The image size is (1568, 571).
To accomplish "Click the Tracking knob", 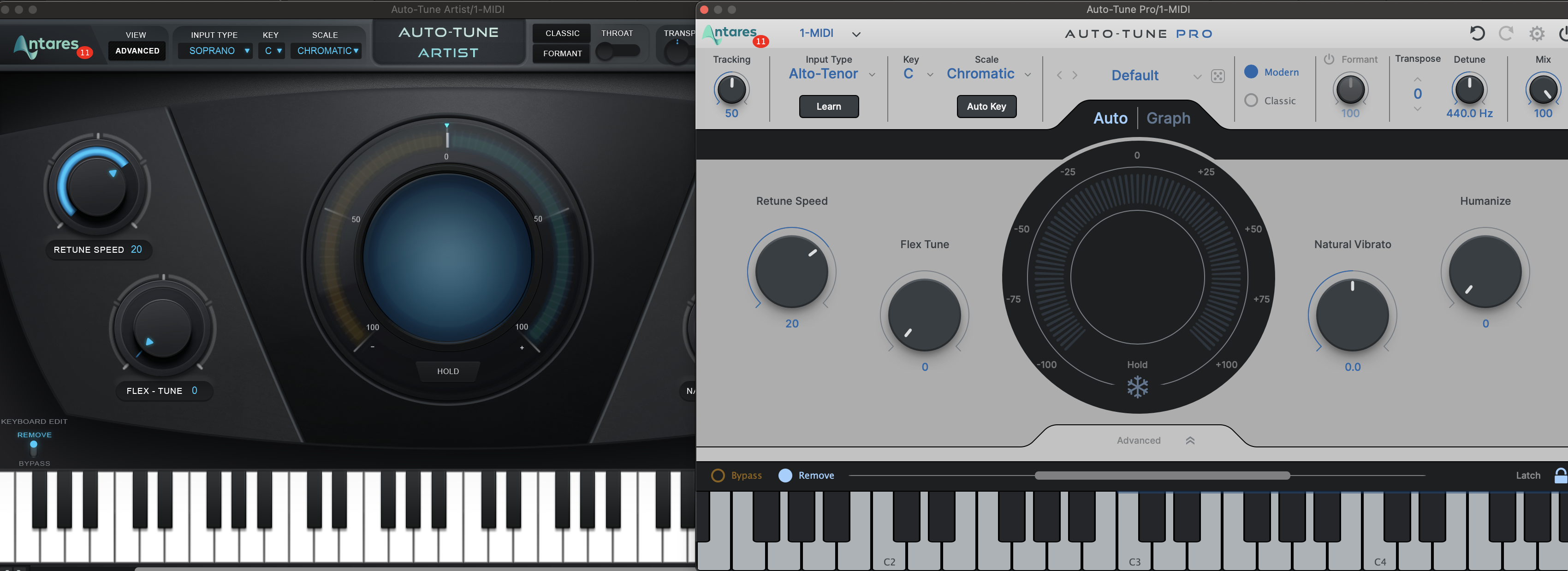I will pos(731,89).
